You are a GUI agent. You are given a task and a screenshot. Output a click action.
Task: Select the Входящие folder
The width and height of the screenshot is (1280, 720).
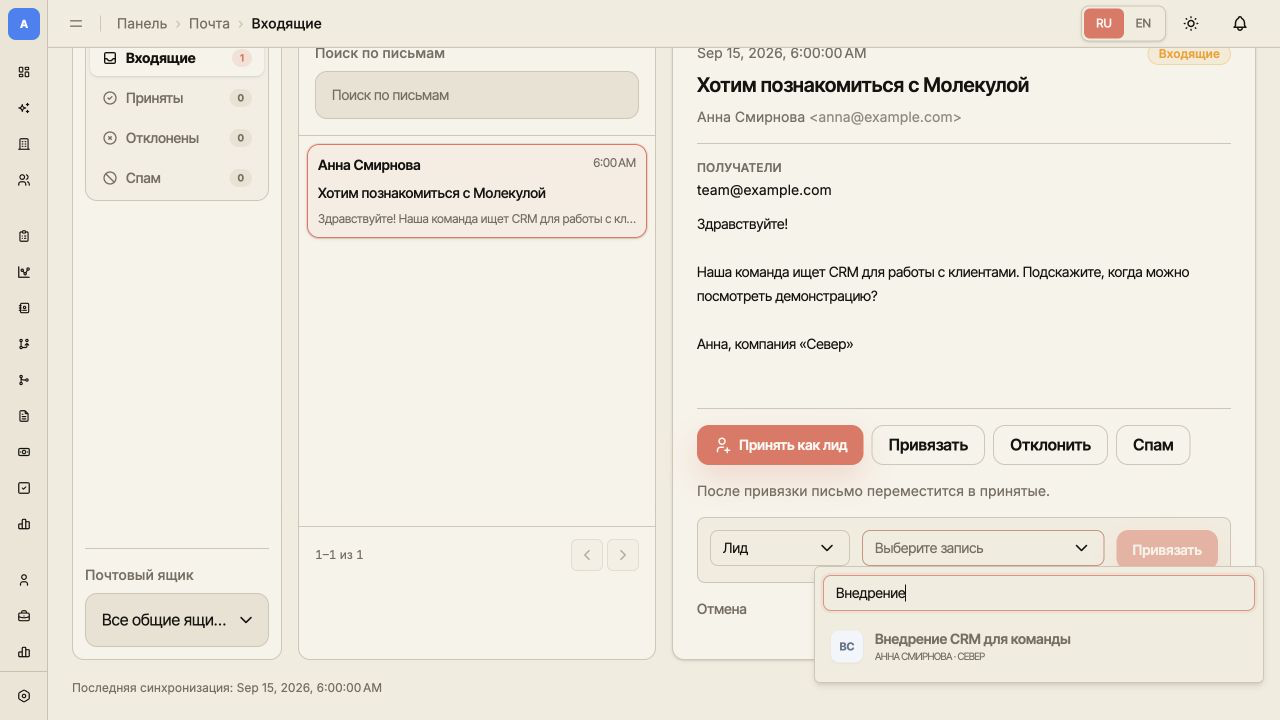click(x=177, y=58)
